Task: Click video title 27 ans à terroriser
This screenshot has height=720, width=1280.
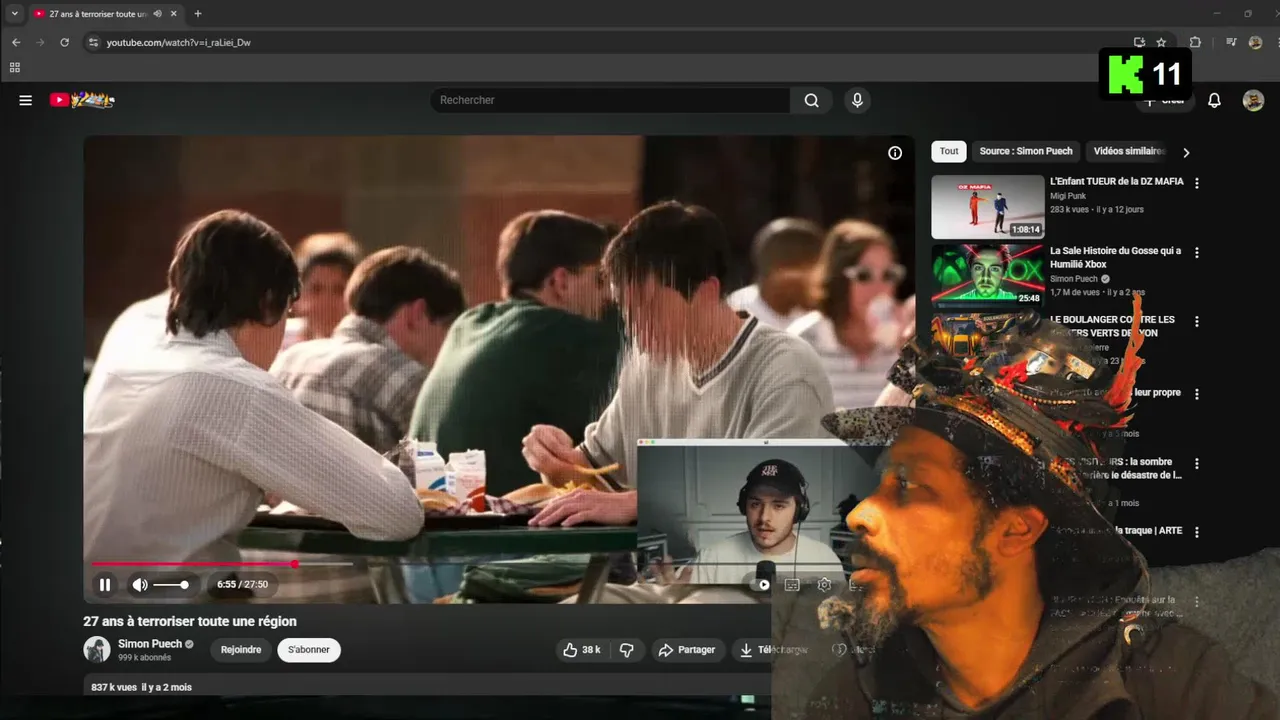Action: point(190,621)
